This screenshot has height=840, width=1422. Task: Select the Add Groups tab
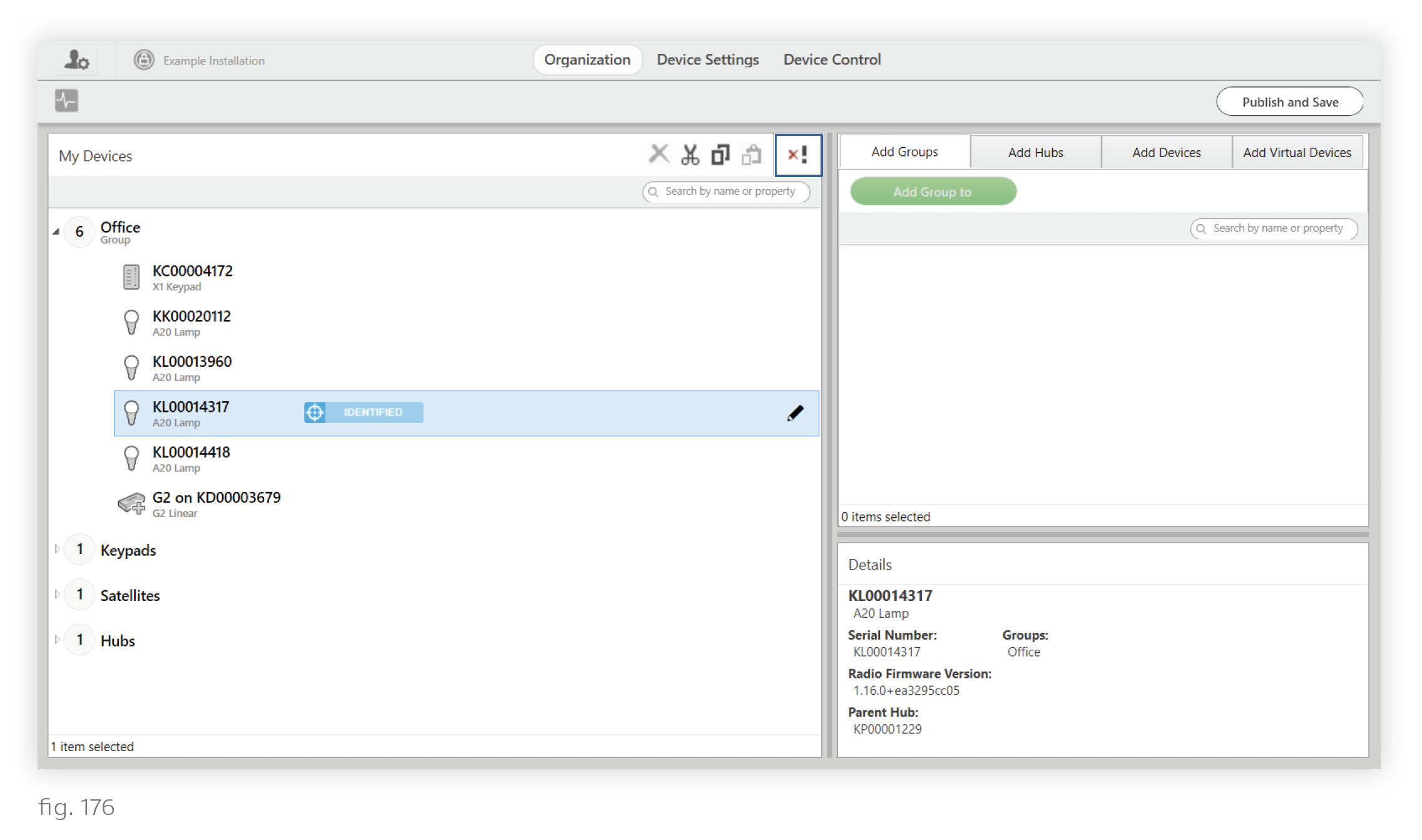click(x=904, y=151)
